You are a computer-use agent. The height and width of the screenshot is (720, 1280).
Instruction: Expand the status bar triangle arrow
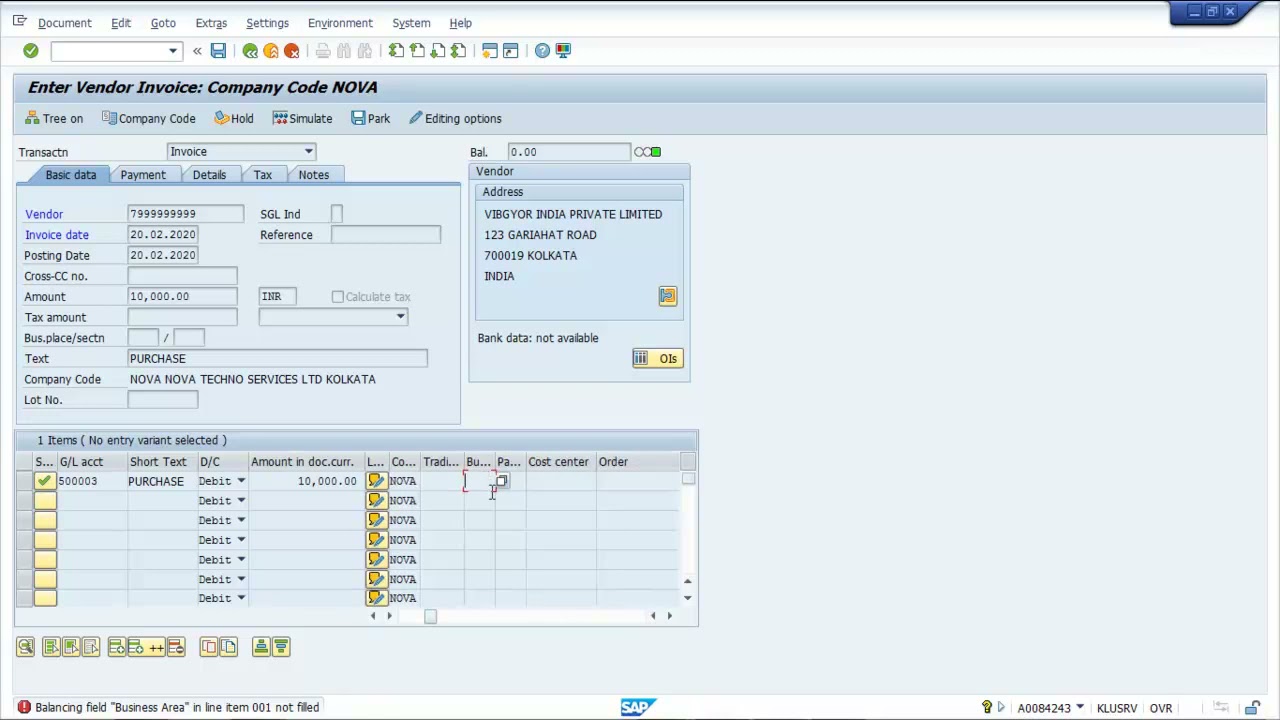(x=1001, y=708)
